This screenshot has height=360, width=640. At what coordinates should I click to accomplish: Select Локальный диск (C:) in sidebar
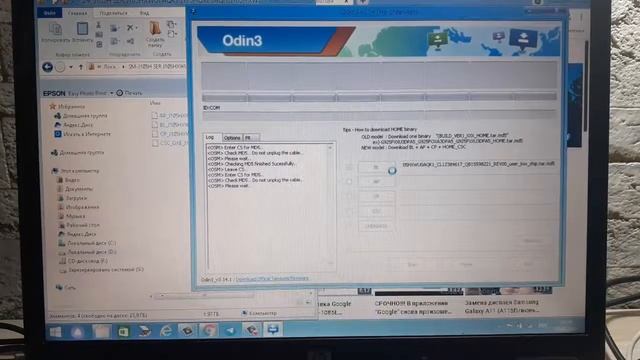87,243
